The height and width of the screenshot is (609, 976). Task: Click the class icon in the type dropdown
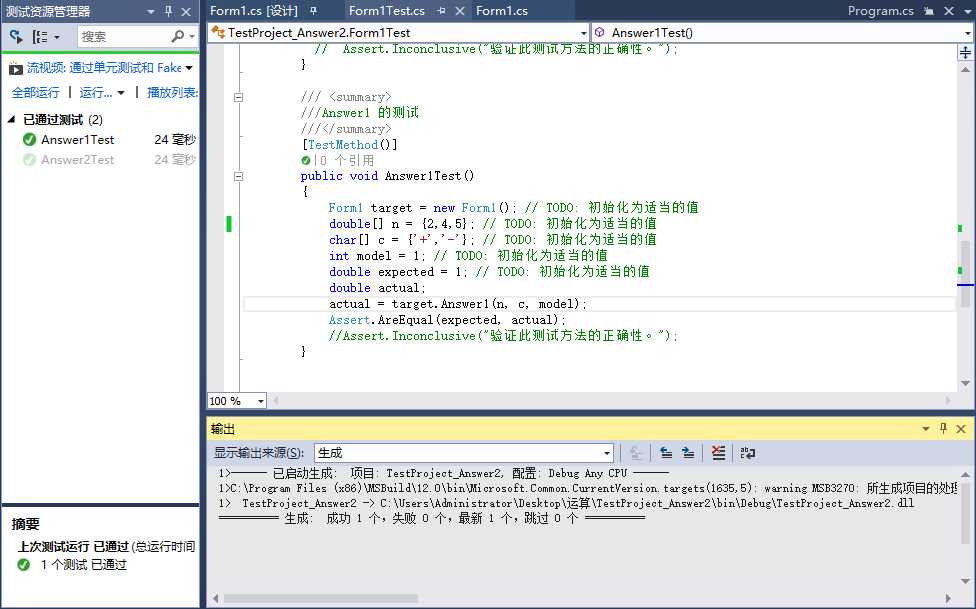pos(218,32)
